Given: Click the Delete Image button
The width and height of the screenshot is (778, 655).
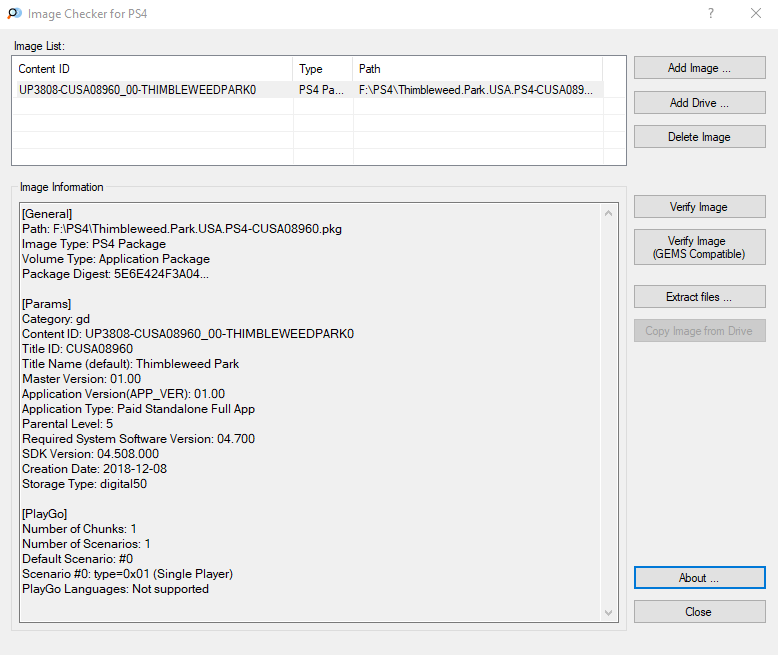Looking at the screenshot, I should 700,136.
